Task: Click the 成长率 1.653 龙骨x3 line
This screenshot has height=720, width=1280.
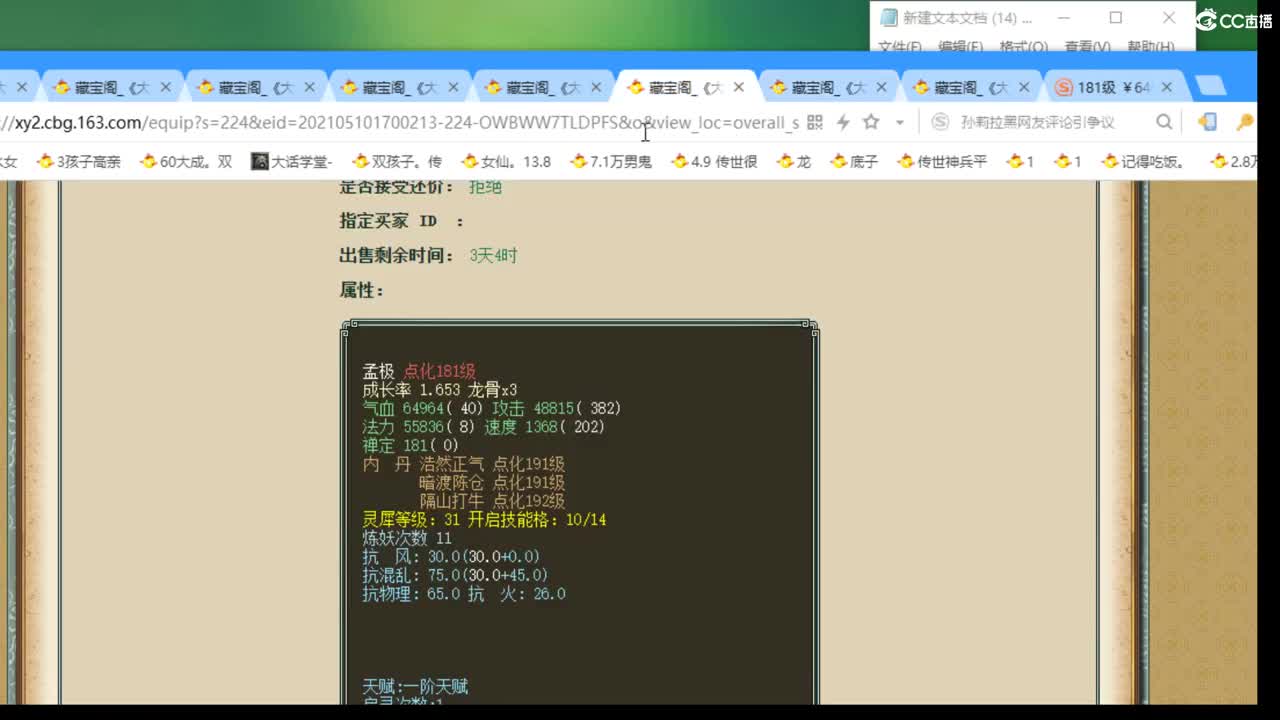Action: coord(440,390)
